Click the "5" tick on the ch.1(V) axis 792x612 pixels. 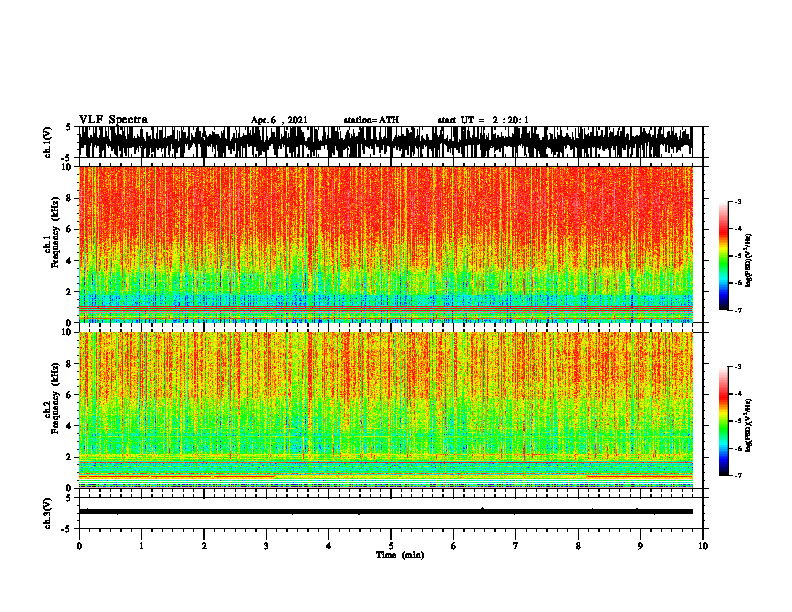70,128
